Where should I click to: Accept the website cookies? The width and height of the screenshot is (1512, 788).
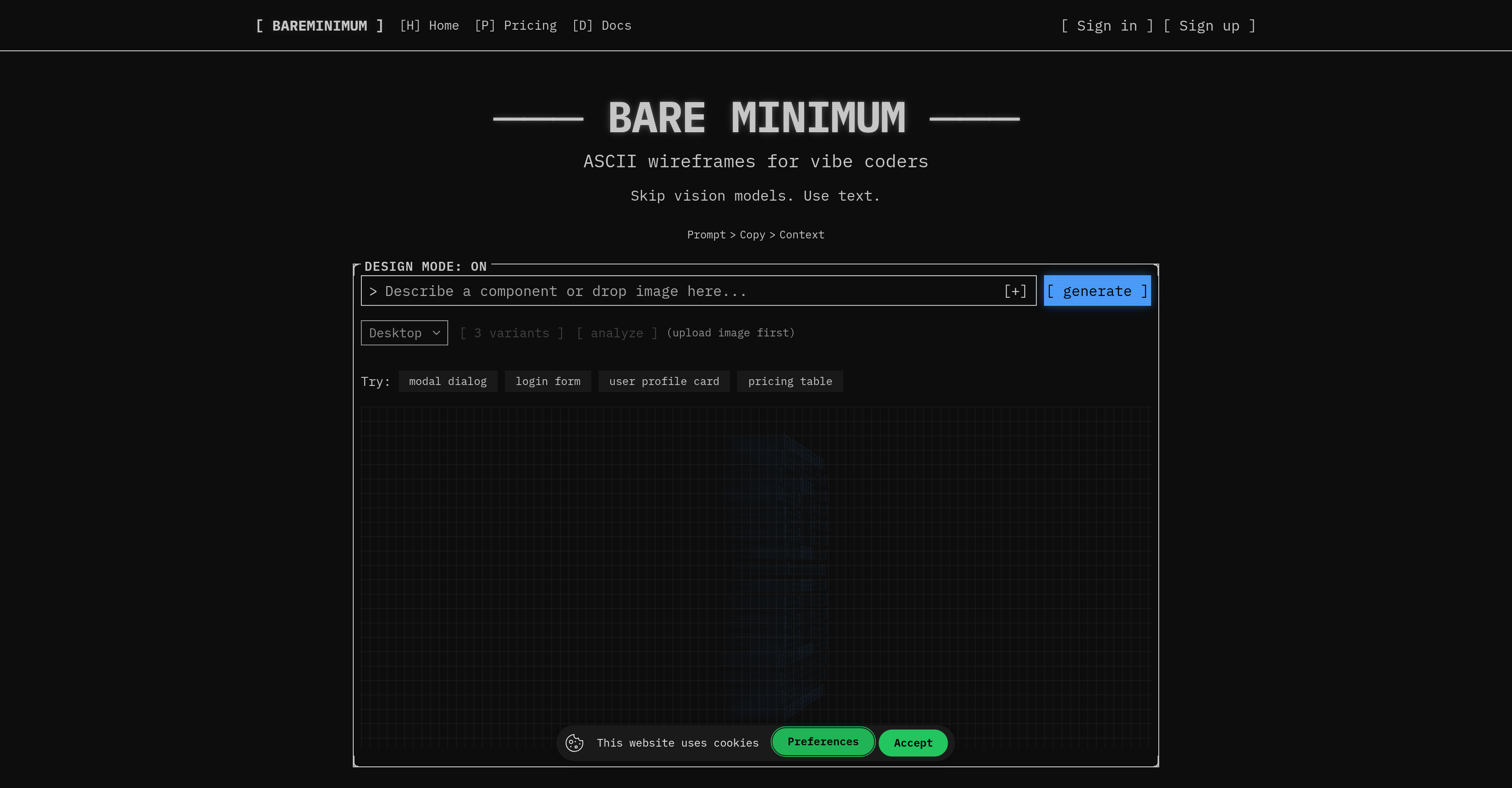point(913,743)
